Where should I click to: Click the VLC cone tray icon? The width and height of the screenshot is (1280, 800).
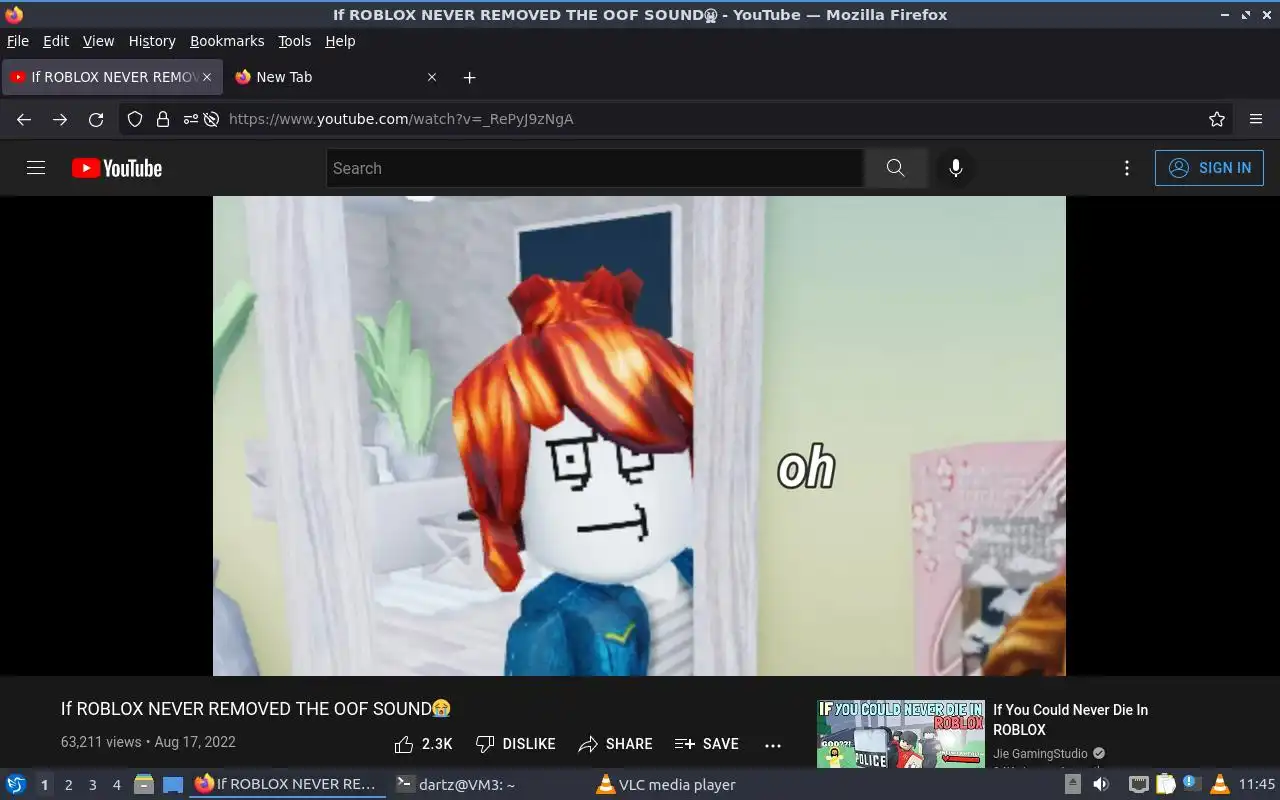tap(1219, 784)
